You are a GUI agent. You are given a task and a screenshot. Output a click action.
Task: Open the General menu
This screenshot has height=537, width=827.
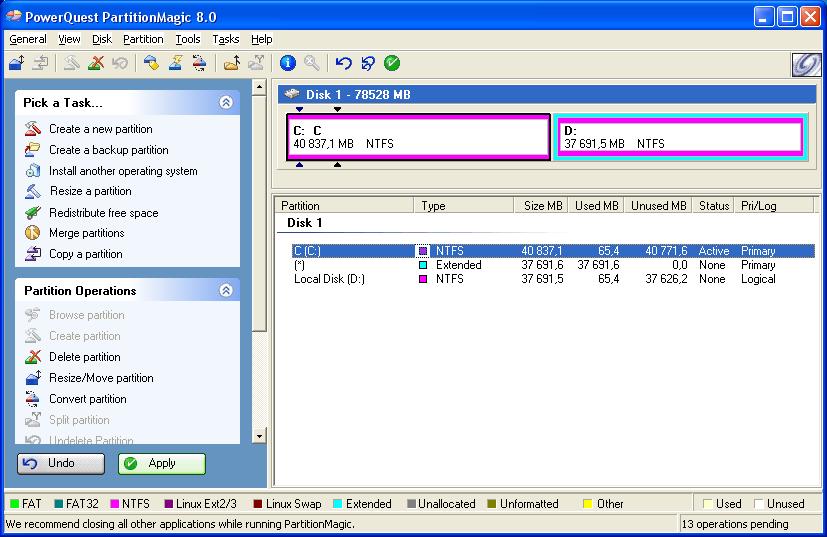[28, 39]
